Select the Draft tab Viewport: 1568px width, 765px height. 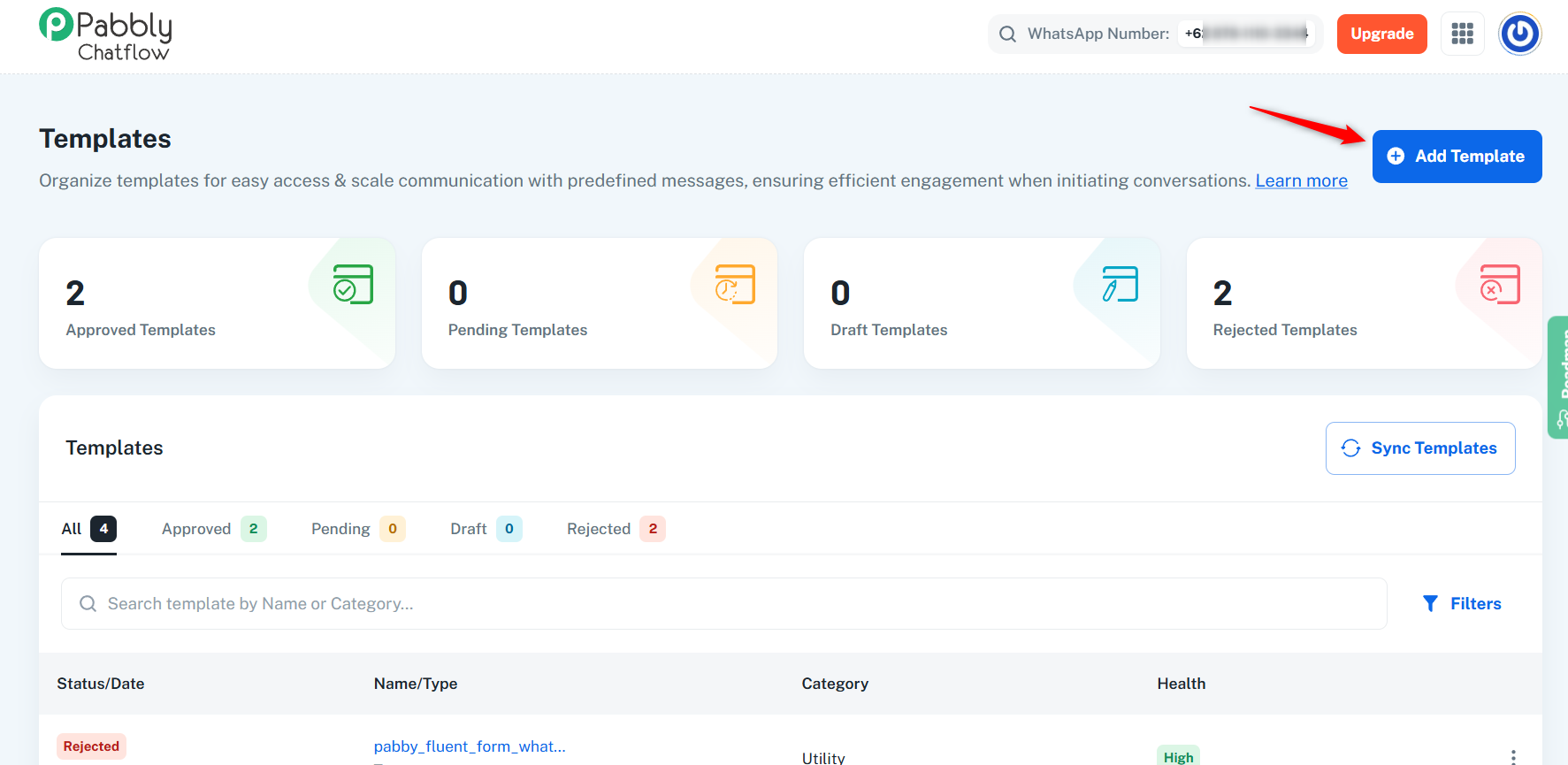[x=485, y=529]
